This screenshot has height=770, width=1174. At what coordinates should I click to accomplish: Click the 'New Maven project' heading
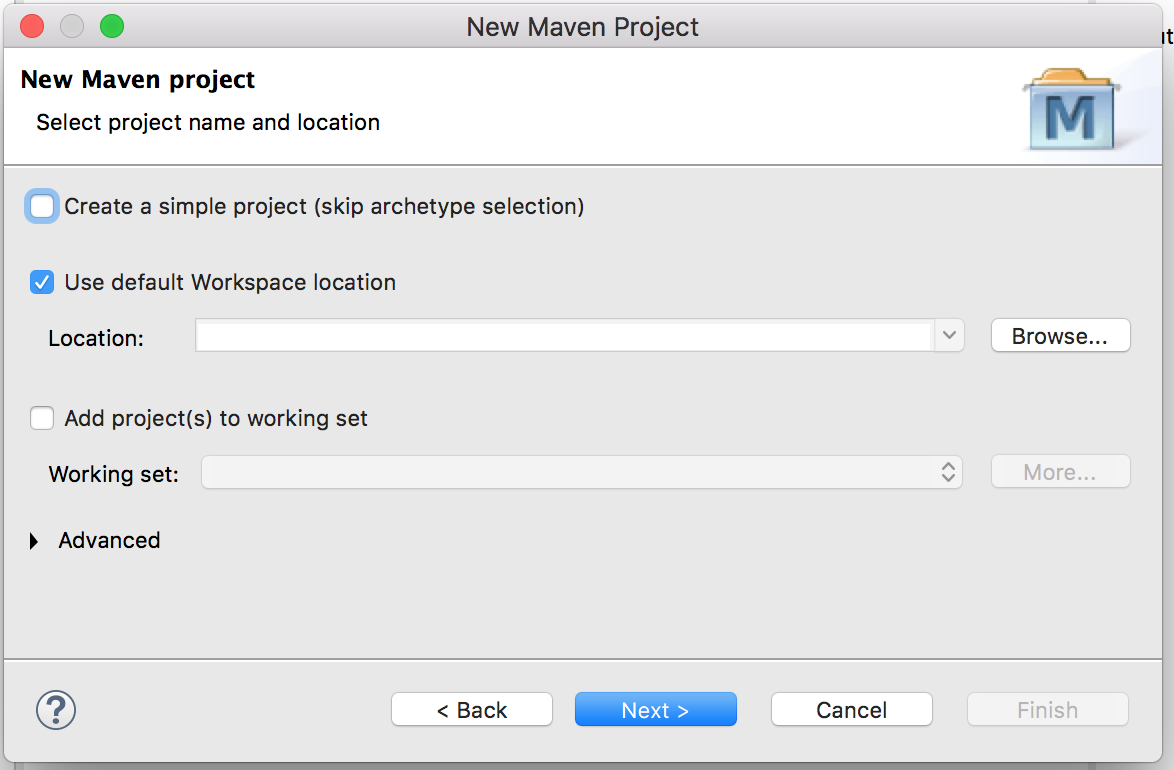[x=138, y=79]
